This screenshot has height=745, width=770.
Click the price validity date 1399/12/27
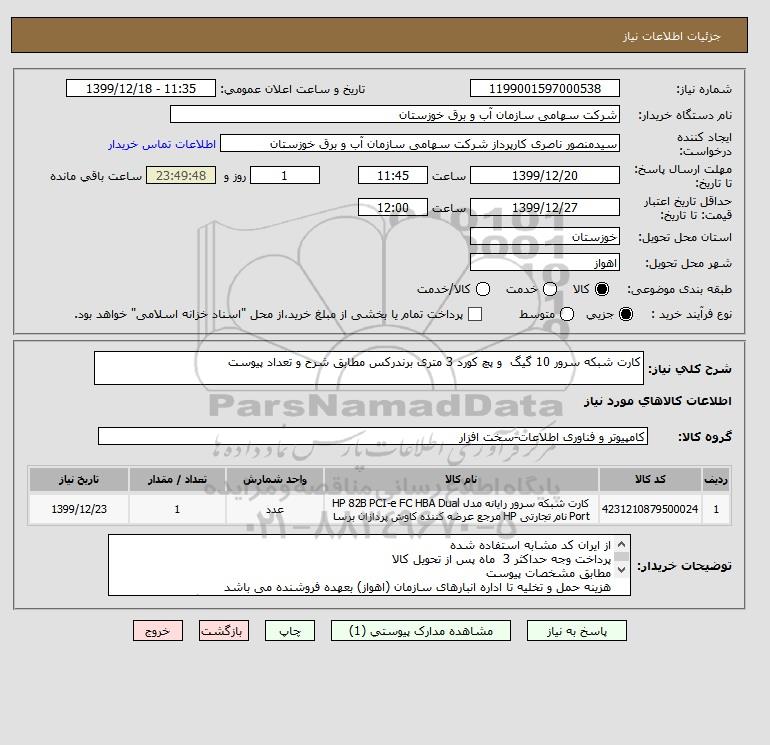click(x=545, y=207)
